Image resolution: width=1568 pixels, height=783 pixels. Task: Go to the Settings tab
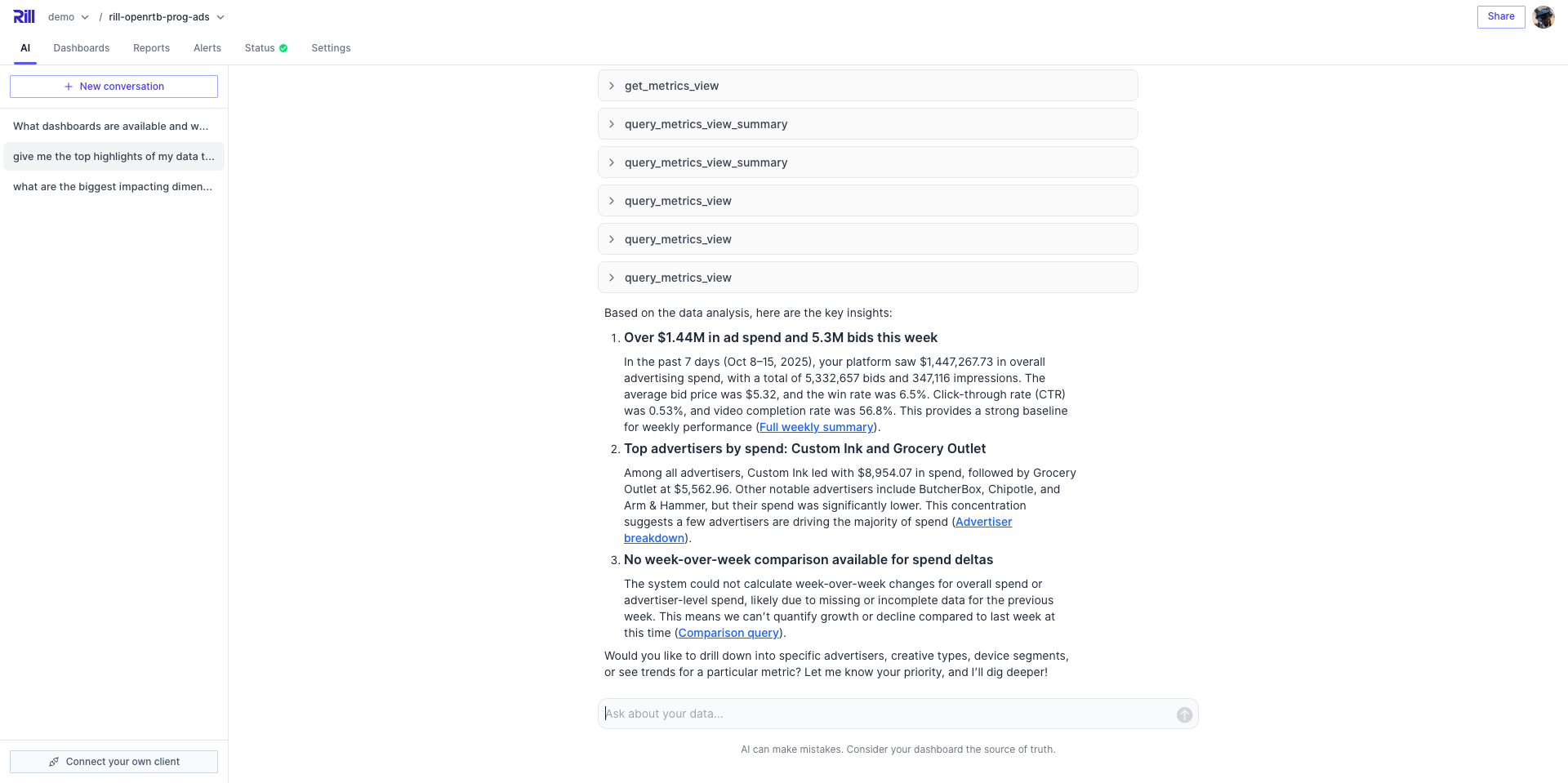pyautogui.click(x=331, y=48)
